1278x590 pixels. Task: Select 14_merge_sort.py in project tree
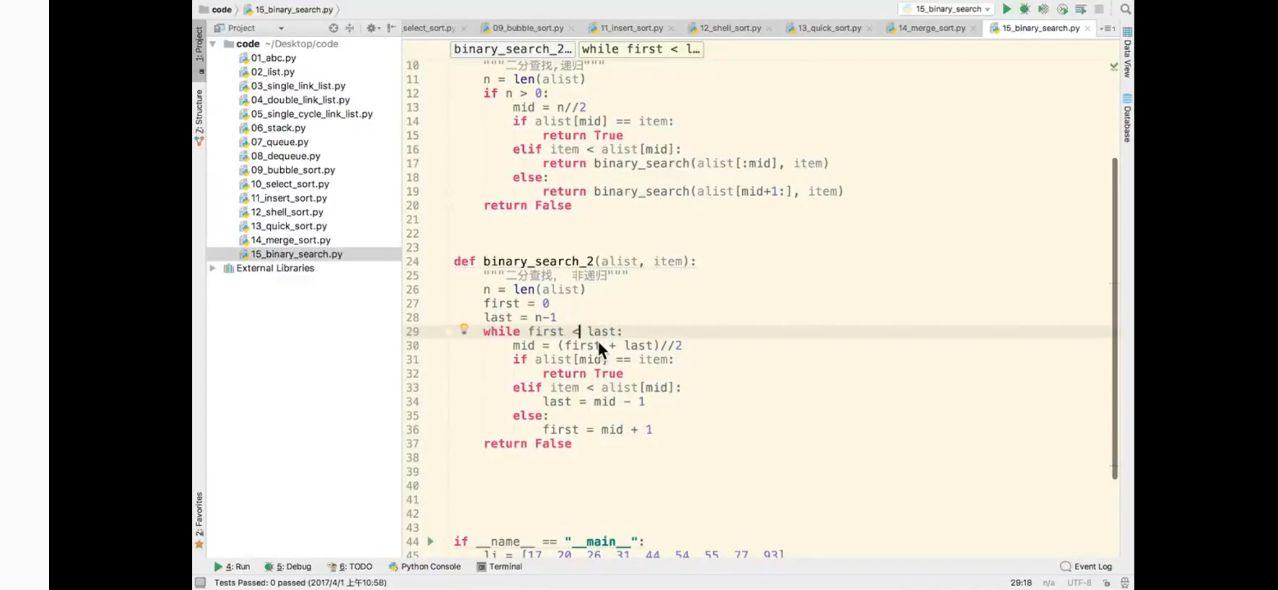pos(290,240)
